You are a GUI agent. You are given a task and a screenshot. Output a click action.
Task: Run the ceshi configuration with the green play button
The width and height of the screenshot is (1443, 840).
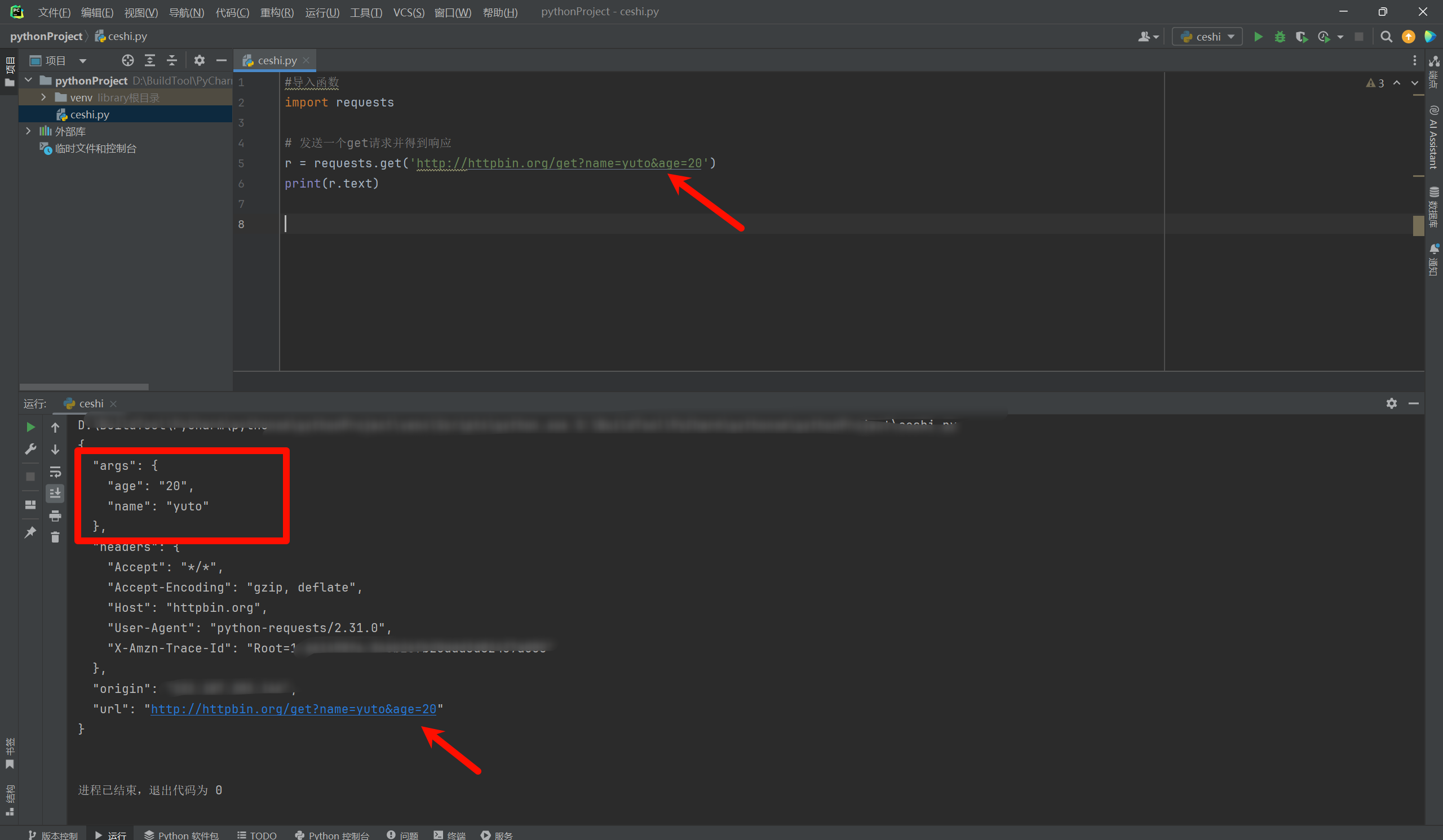[x=1258, y=37]
